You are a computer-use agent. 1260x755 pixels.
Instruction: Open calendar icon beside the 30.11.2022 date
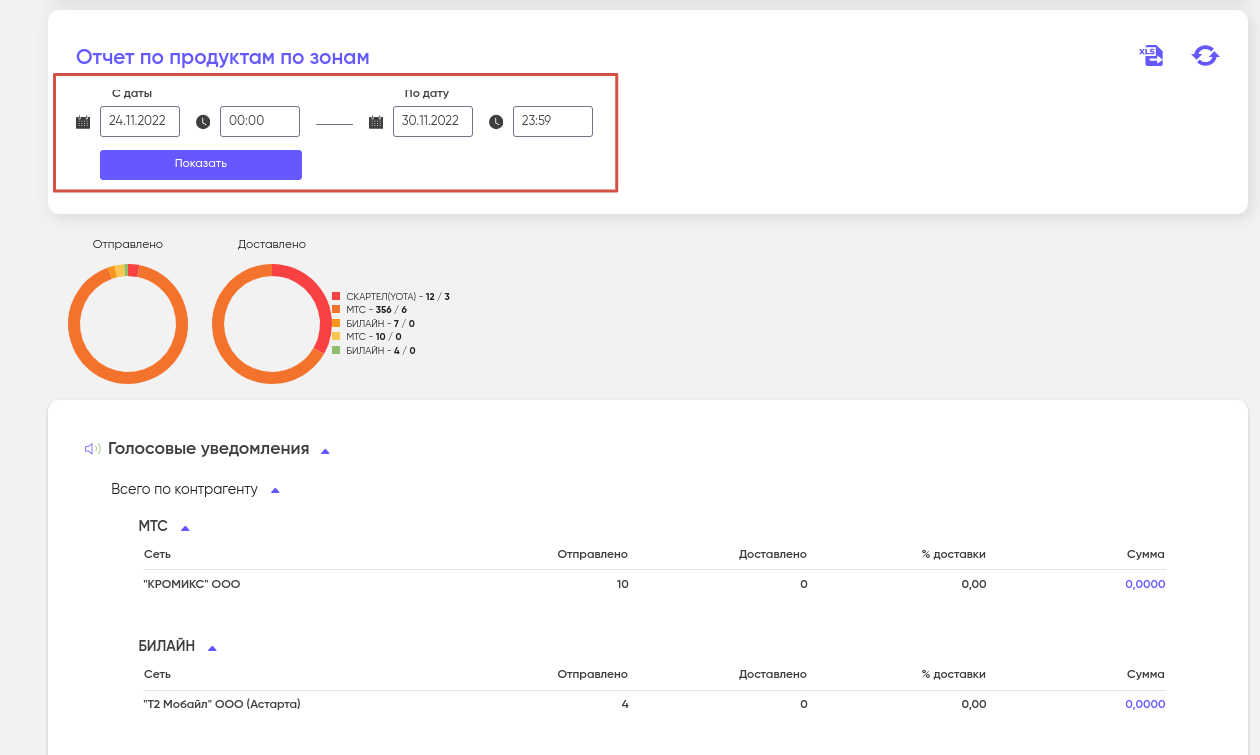pyautogui.click(x=376, y=122)
